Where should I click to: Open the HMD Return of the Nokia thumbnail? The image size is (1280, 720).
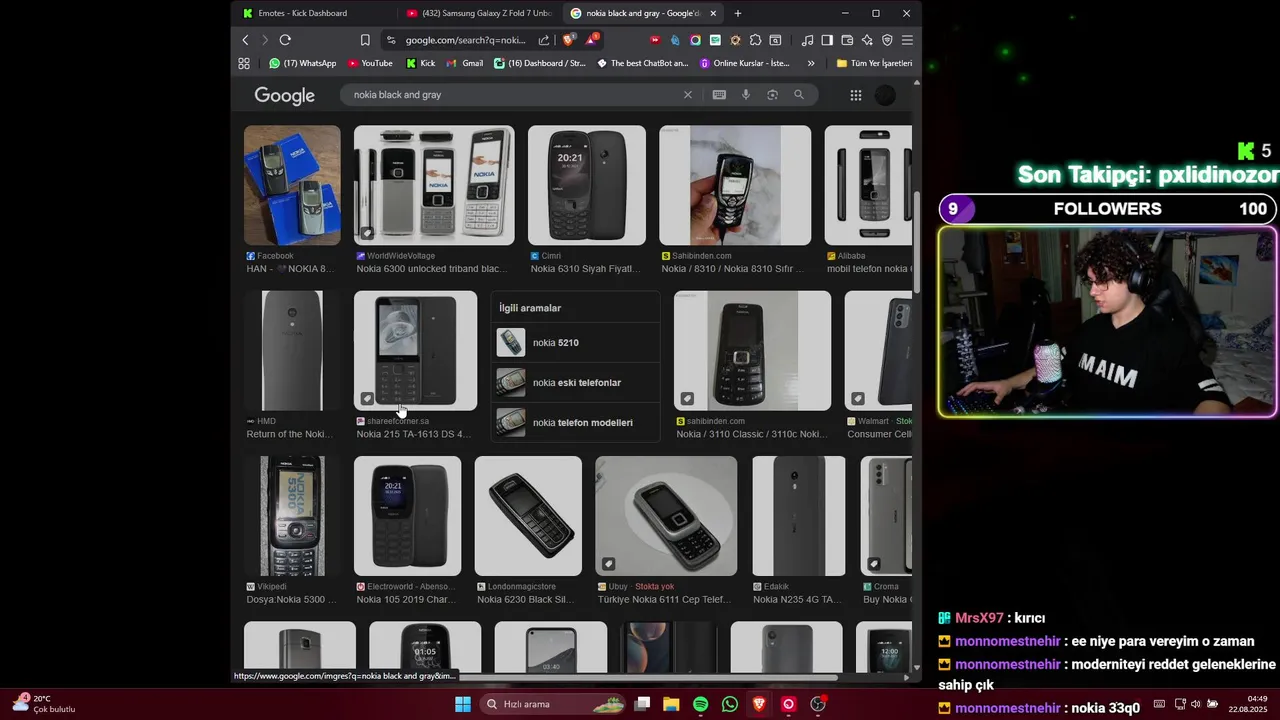(292, 351)
